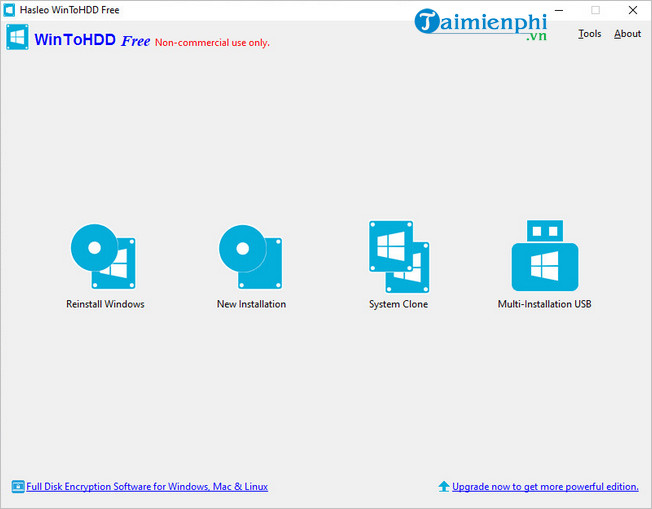Click the Multi-Installation USB drive icon
652x509 pixels.
(545, 255)
